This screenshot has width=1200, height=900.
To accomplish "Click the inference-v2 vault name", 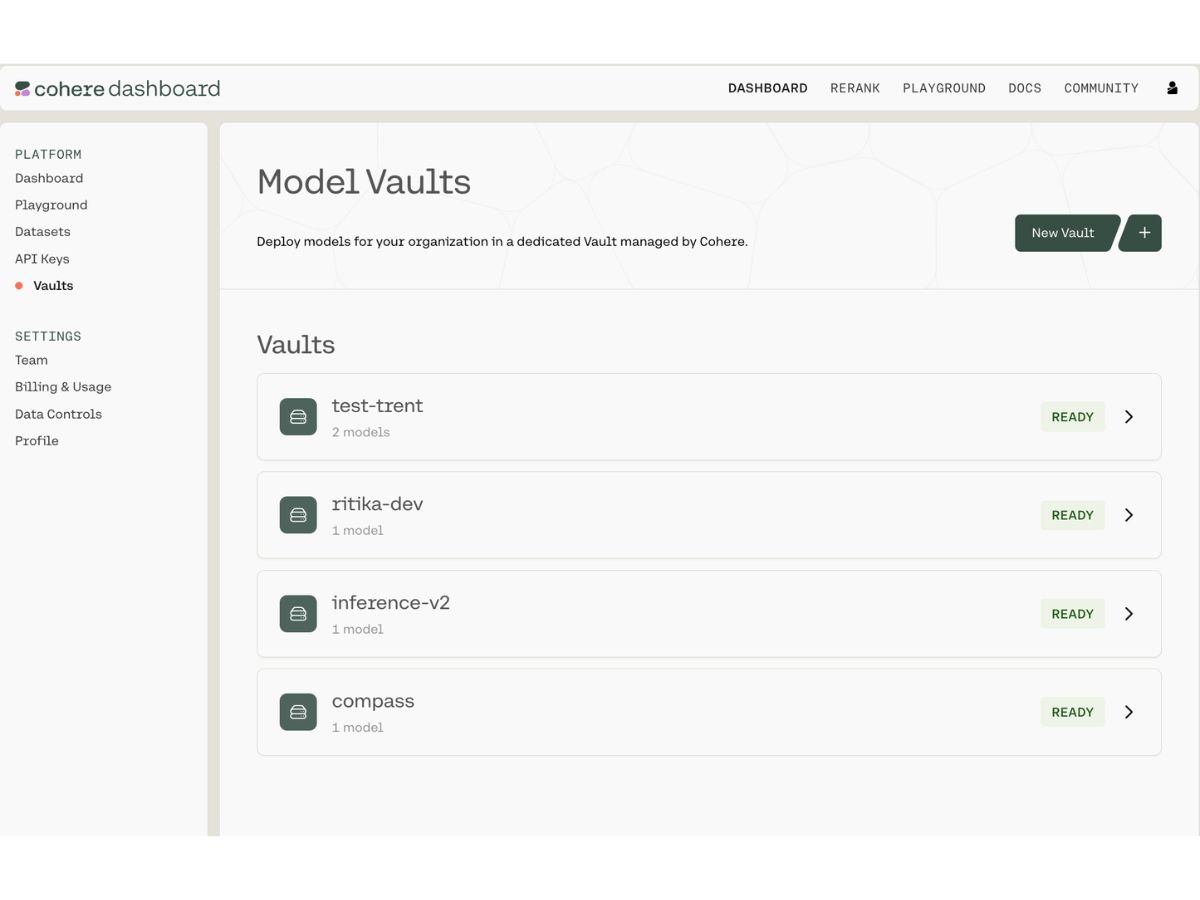I will 391,603.
